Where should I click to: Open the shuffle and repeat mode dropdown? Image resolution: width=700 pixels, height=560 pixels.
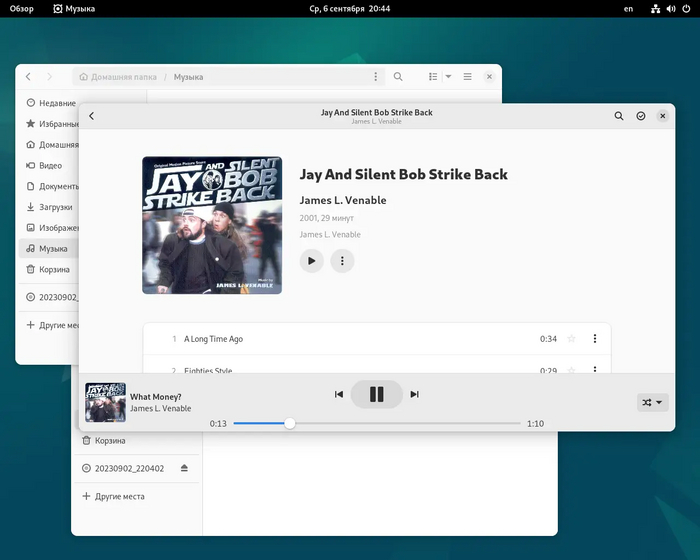(x=652, y=402)
